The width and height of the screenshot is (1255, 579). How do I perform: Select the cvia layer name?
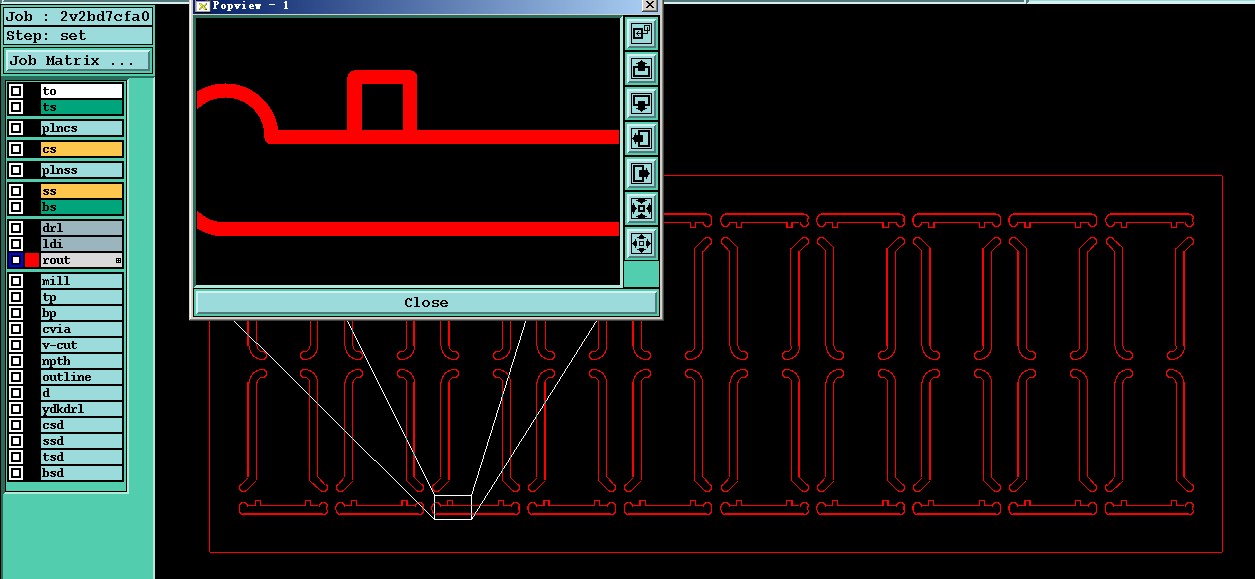coord(82,329)
